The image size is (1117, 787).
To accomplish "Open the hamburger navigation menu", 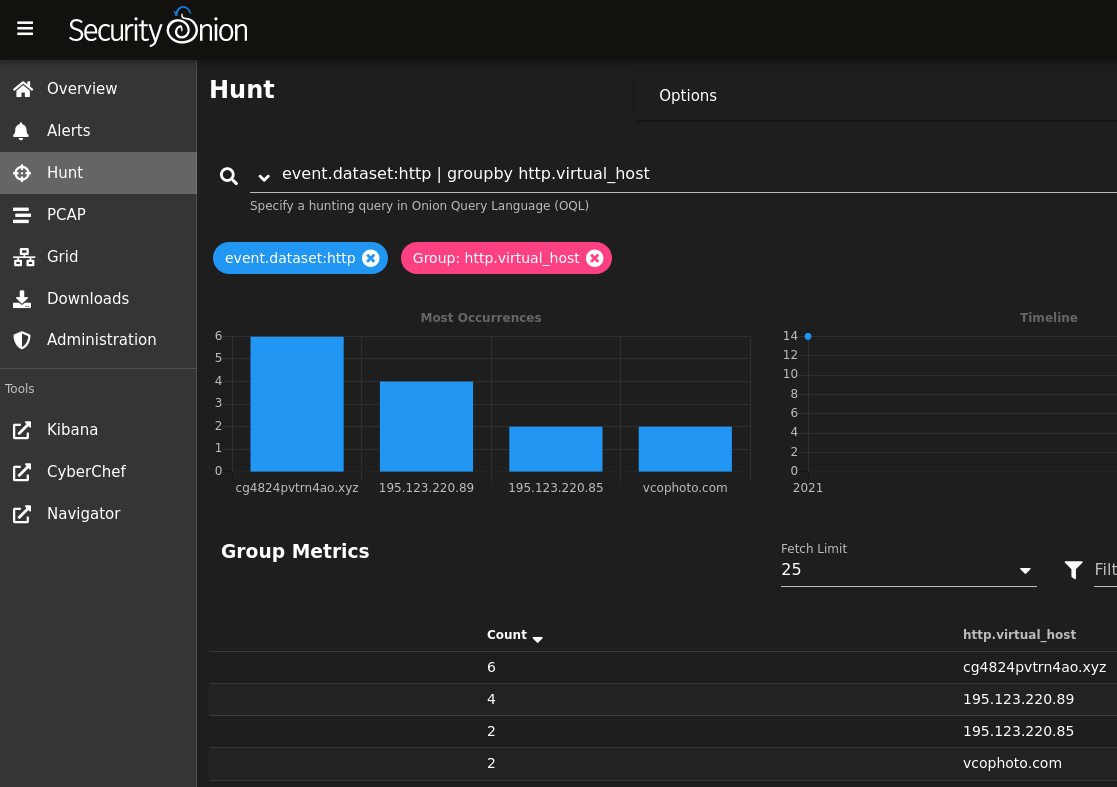I will 25,28.
